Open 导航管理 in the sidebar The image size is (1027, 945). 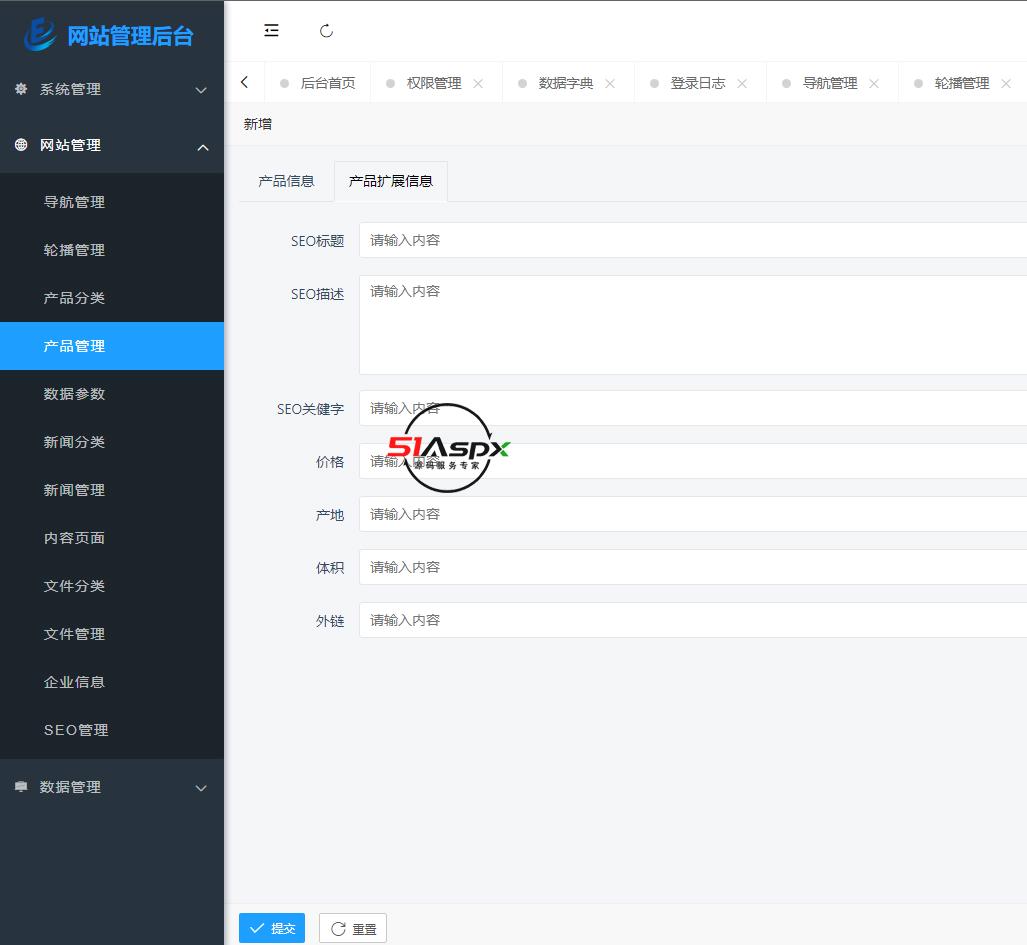point(112,202)
